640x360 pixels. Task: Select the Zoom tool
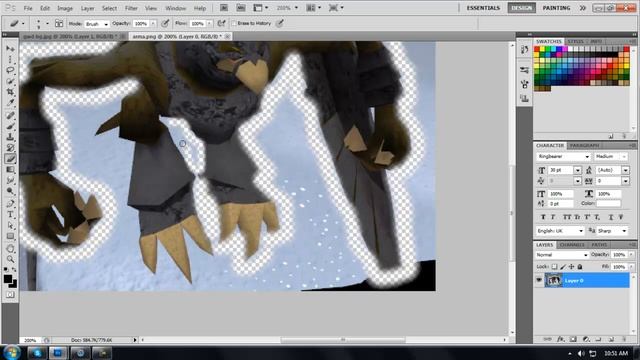pyautogui.click(x=10, y=259)
